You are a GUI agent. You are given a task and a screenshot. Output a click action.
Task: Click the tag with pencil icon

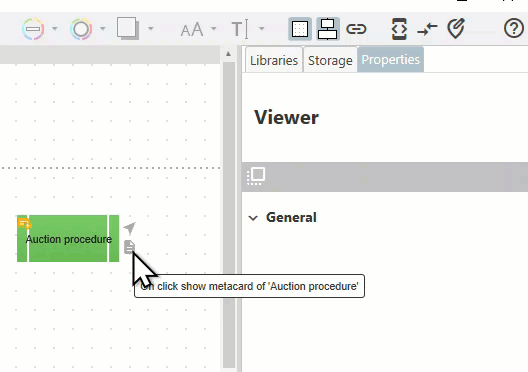[x=456, y=28]
